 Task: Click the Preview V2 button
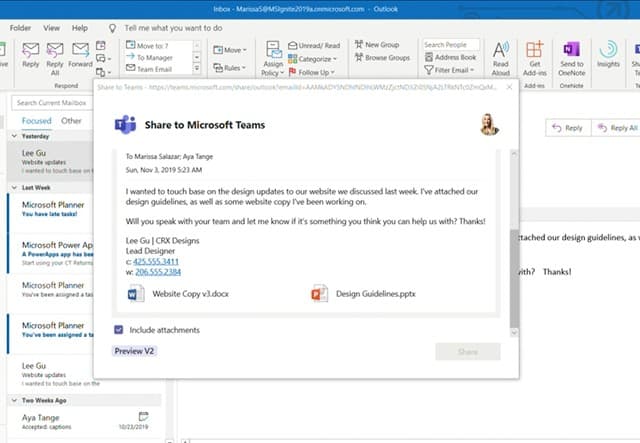pyautogui.click(x=134, y=351)
